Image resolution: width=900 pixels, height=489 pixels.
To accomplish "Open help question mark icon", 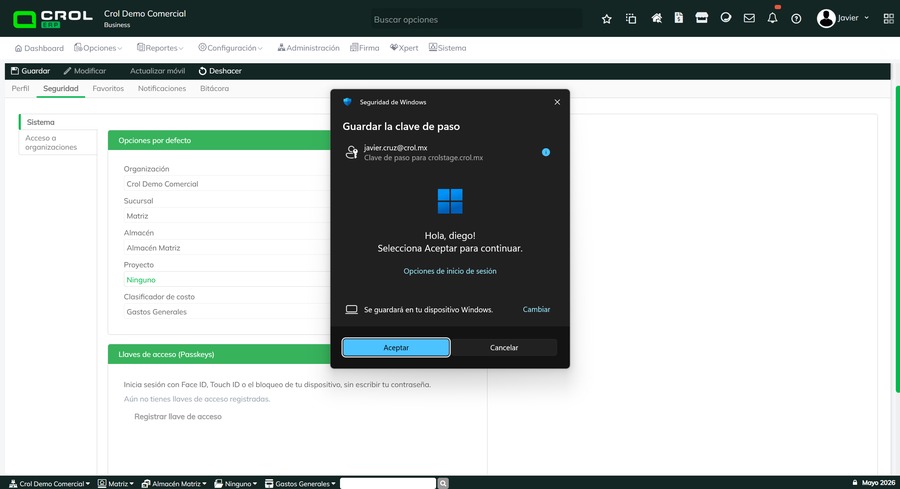I will (x=796, y=19).
